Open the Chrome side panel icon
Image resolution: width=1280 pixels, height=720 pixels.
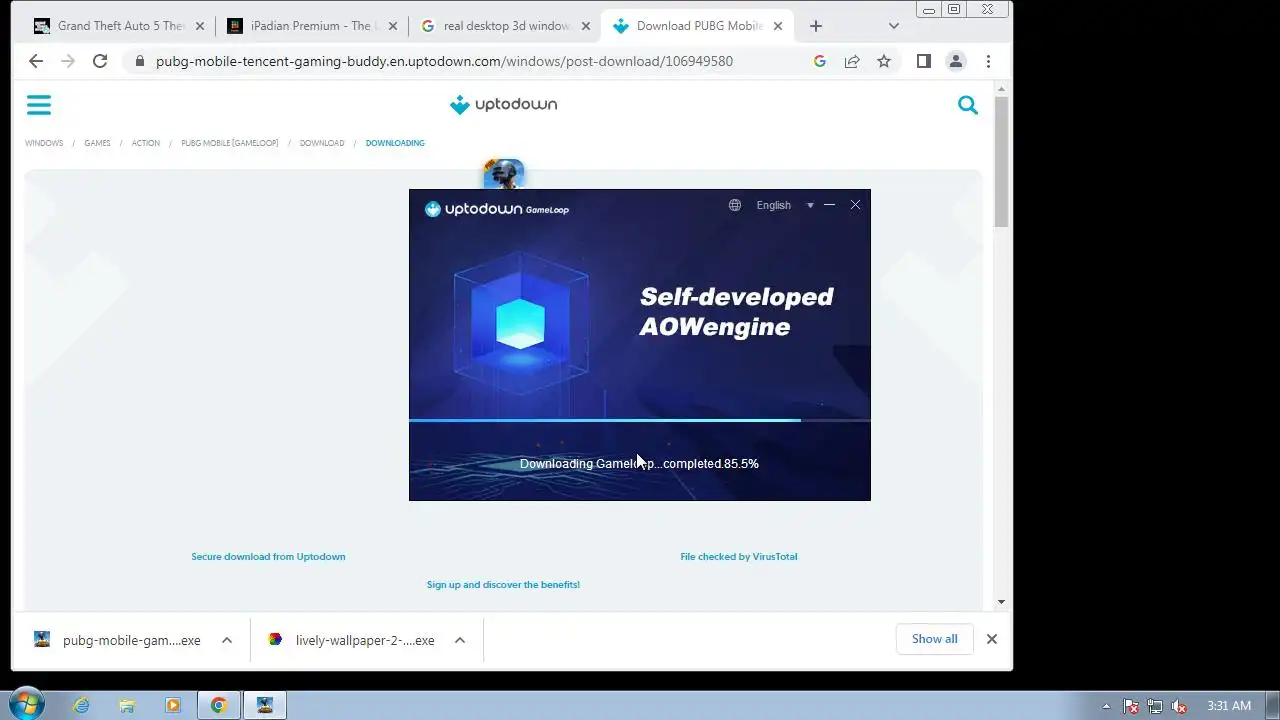924,61
